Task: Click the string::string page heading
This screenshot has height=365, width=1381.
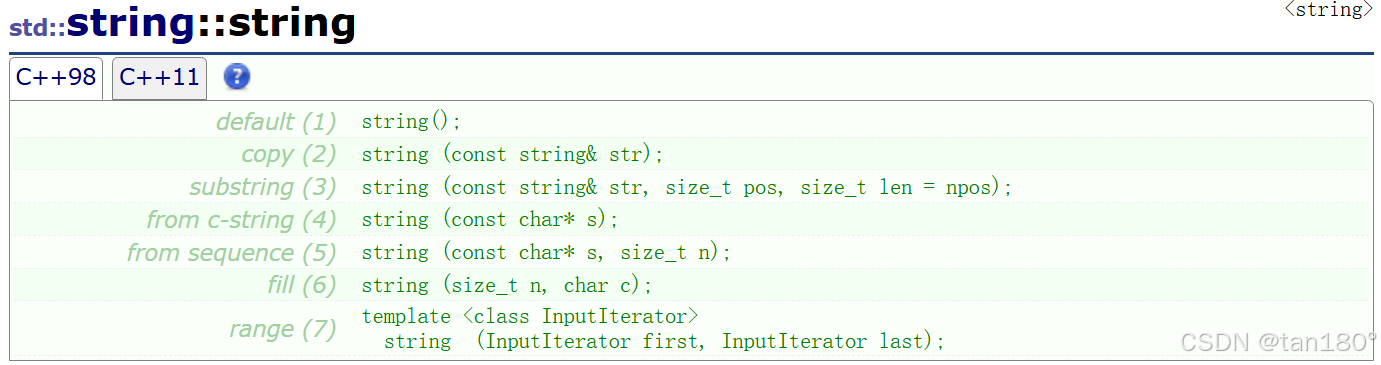Action: [211, 23]
